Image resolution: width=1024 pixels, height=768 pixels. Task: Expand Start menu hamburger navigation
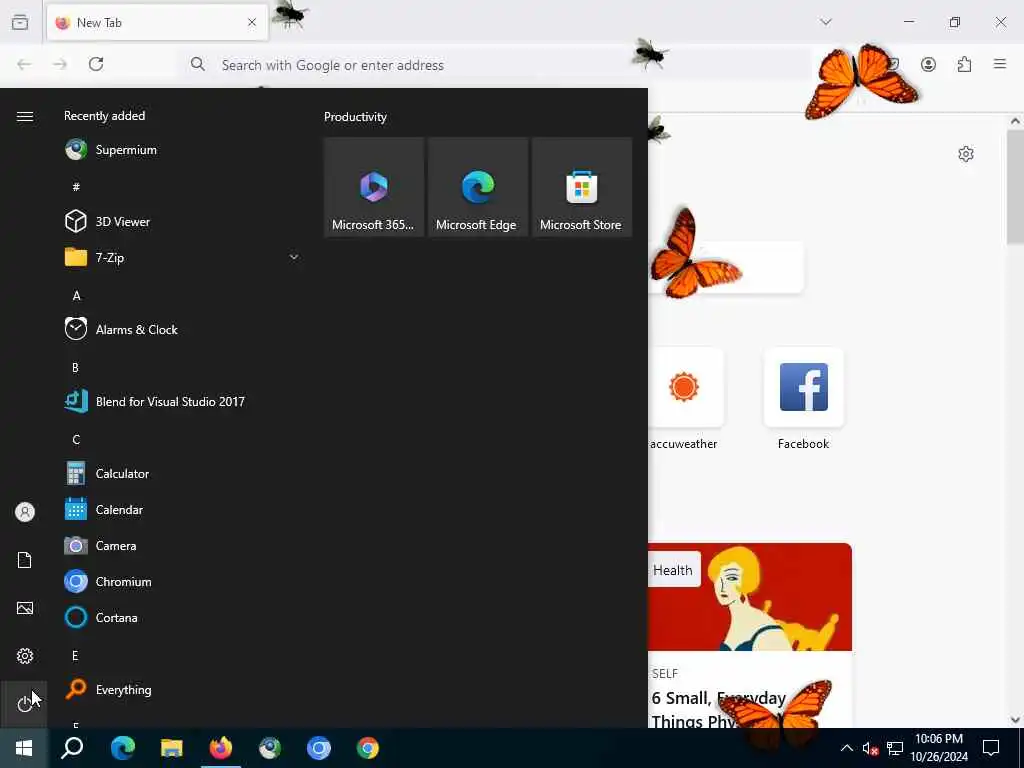[x=24, y=116]
